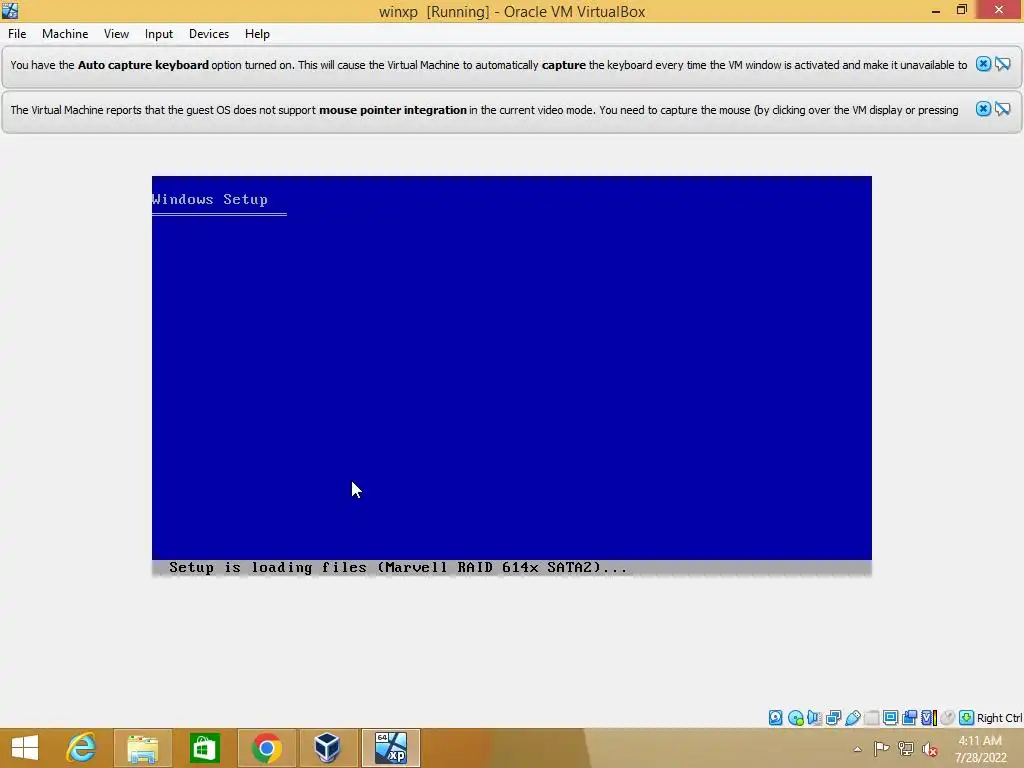
Task: Close the winxp VirtualBox window
Action: 999,10
